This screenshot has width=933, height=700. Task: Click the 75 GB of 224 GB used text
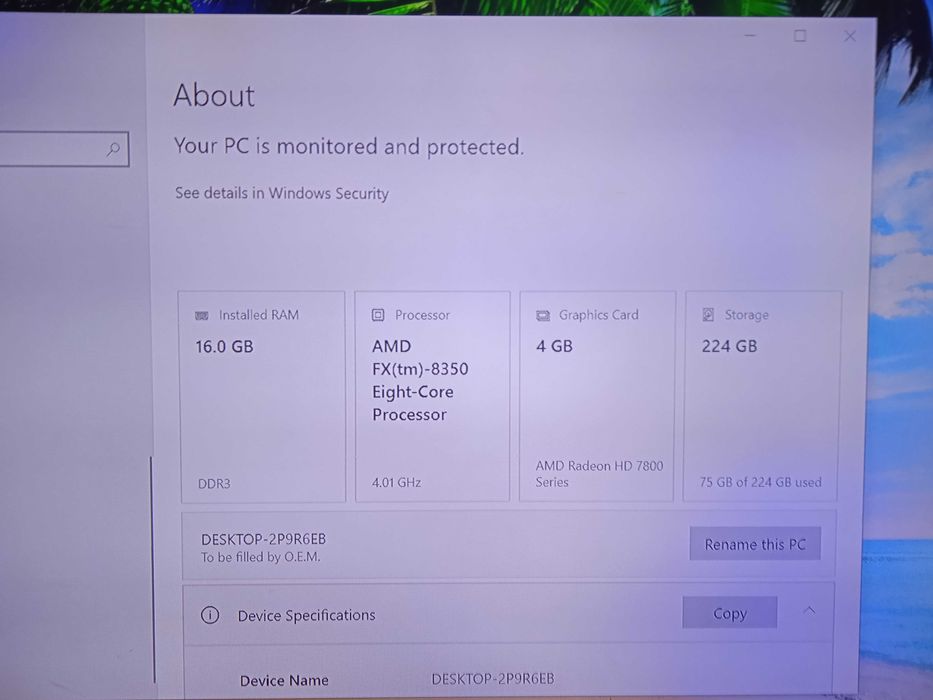[760, 481]
